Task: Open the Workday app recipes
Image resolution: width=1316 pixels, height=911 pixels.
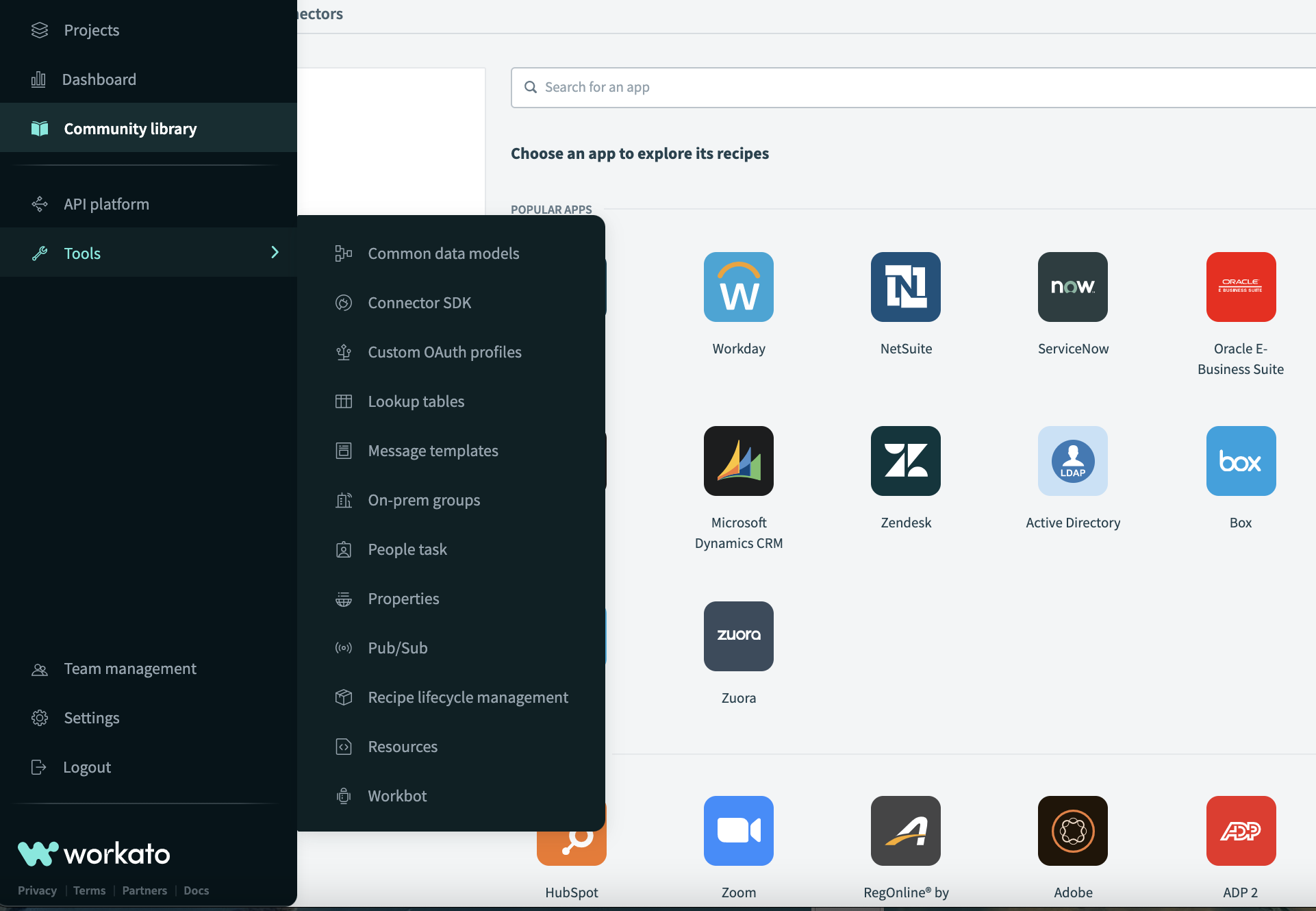Action: pos(738,288)
